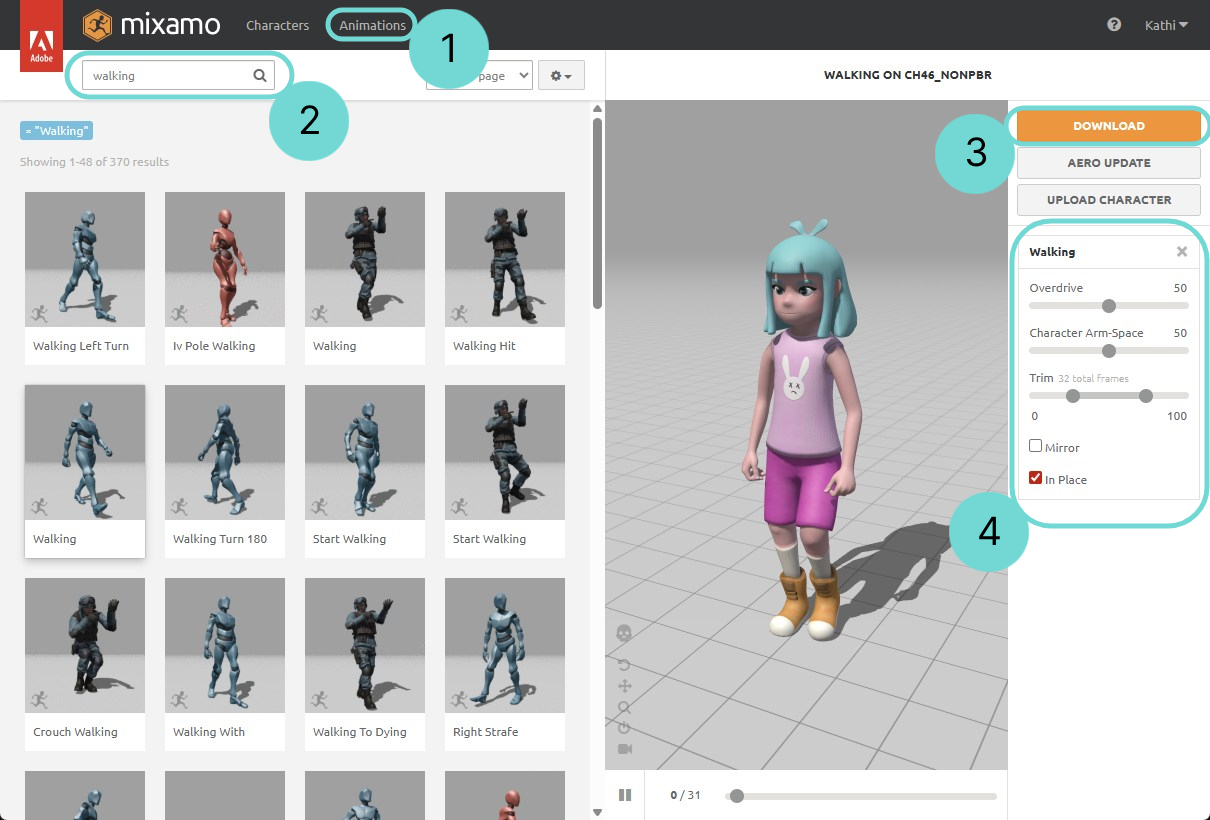
Task: Open the Kathi account menu
Action: [1166, 25]
